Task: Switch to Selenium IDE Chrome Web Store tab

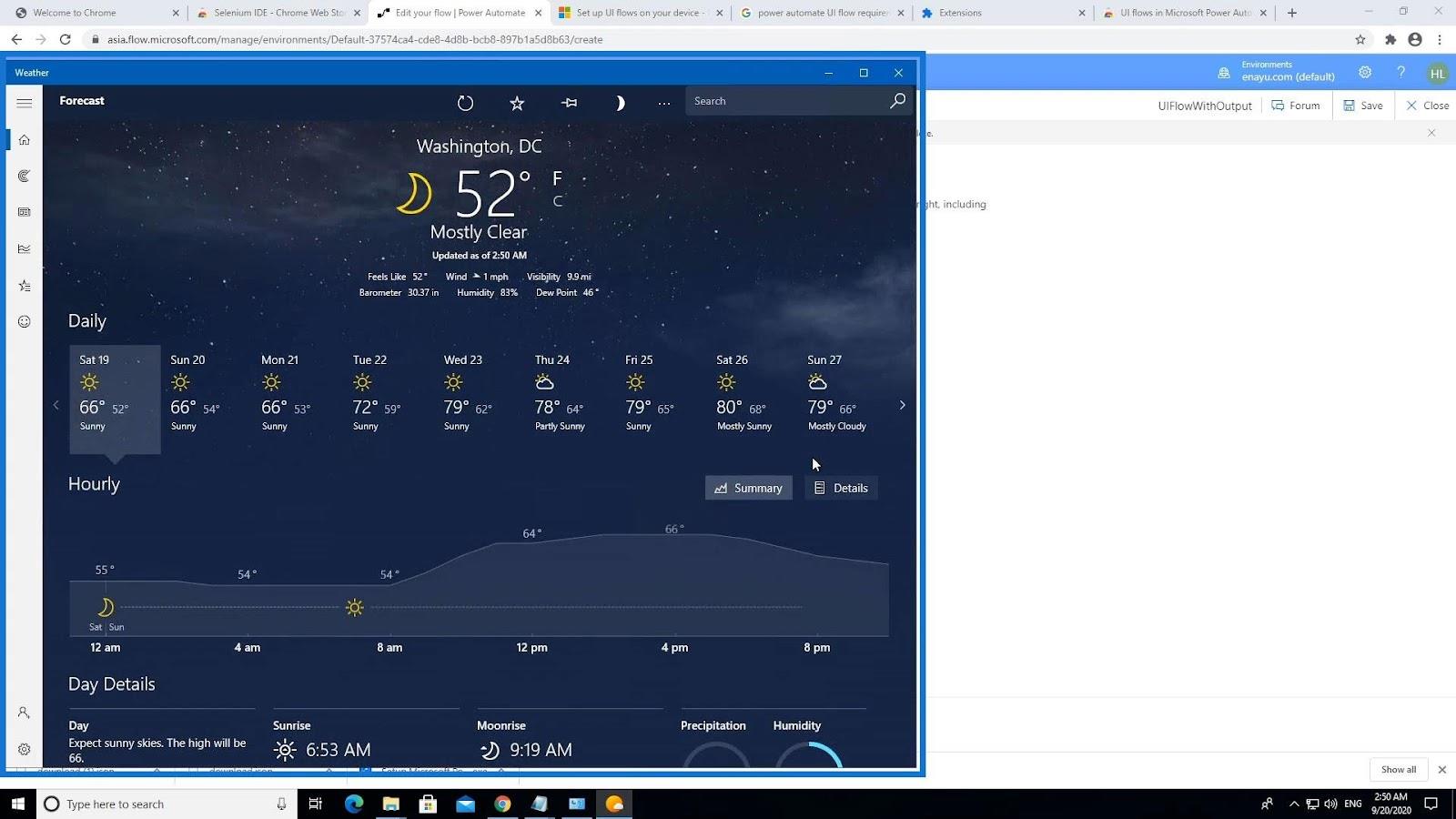Action: (x=278, y=13)
